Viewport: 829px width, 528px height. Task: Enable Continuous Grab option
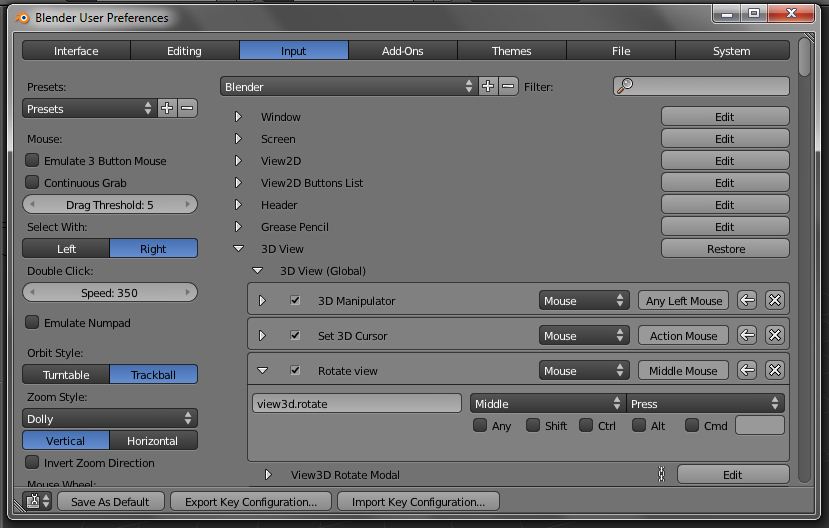[32, 182]
